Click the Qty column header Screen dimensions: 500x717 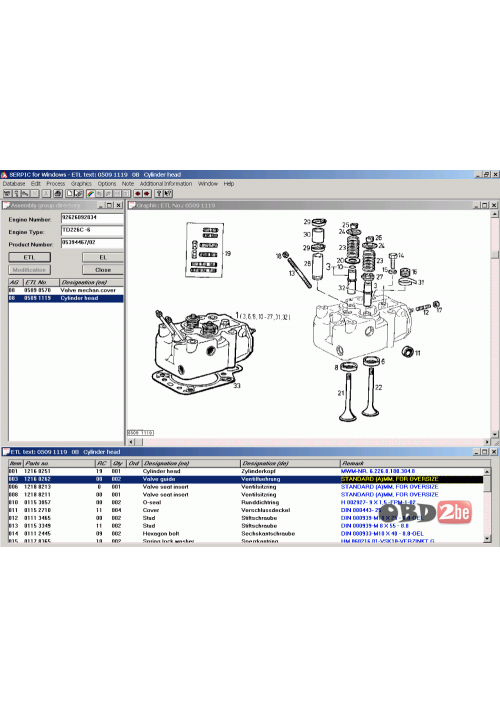118,463
